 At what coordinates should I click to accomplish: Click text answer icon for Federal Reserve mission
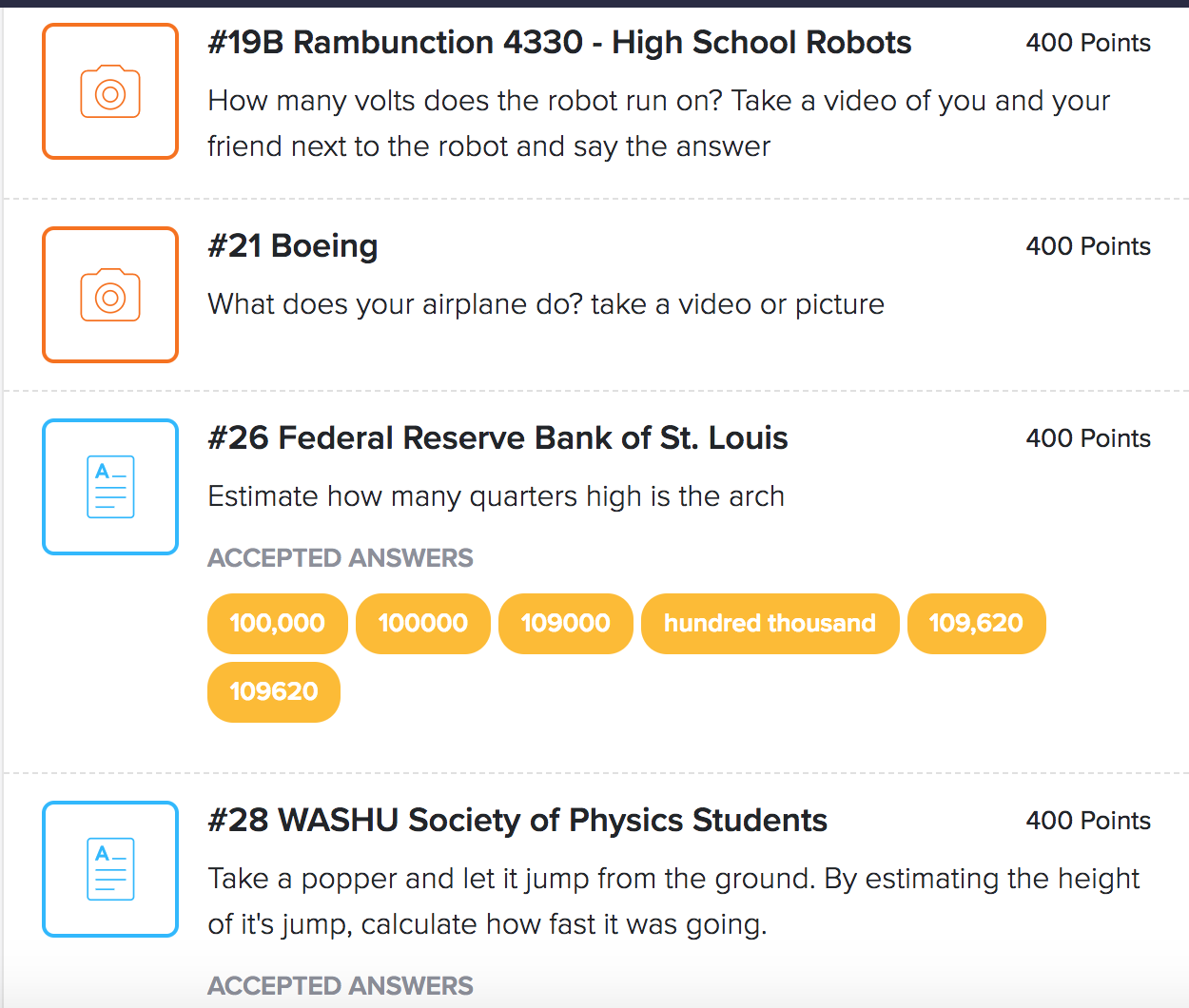pyautogui.click(x=110, y=487)
